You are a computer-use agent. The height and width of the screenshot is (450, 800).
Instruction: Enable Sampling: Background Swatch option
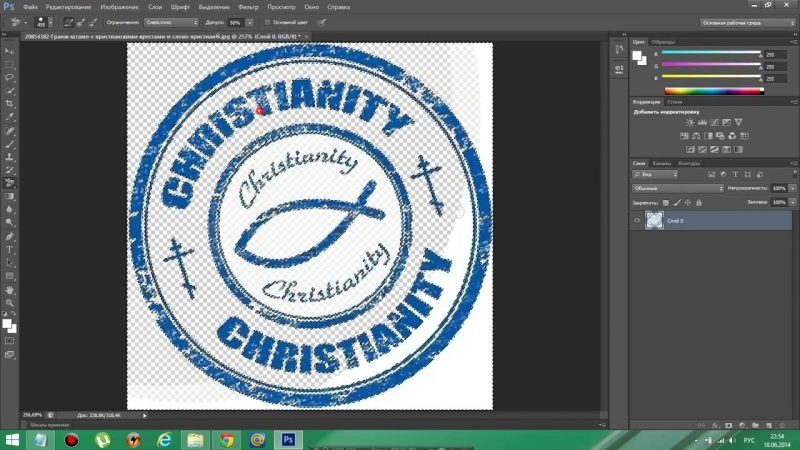pos(93,22)
